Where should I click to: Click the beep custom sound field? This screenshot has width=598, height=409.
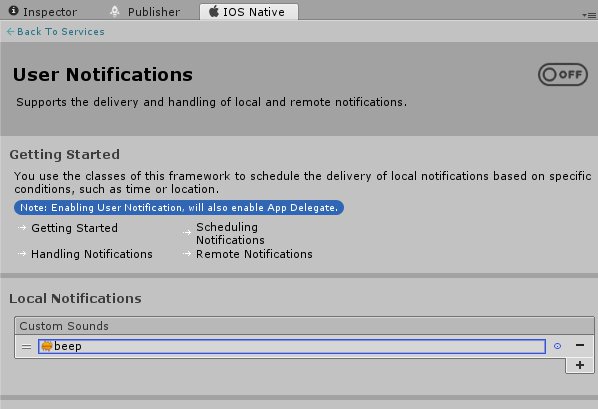[x=292, y=346]
